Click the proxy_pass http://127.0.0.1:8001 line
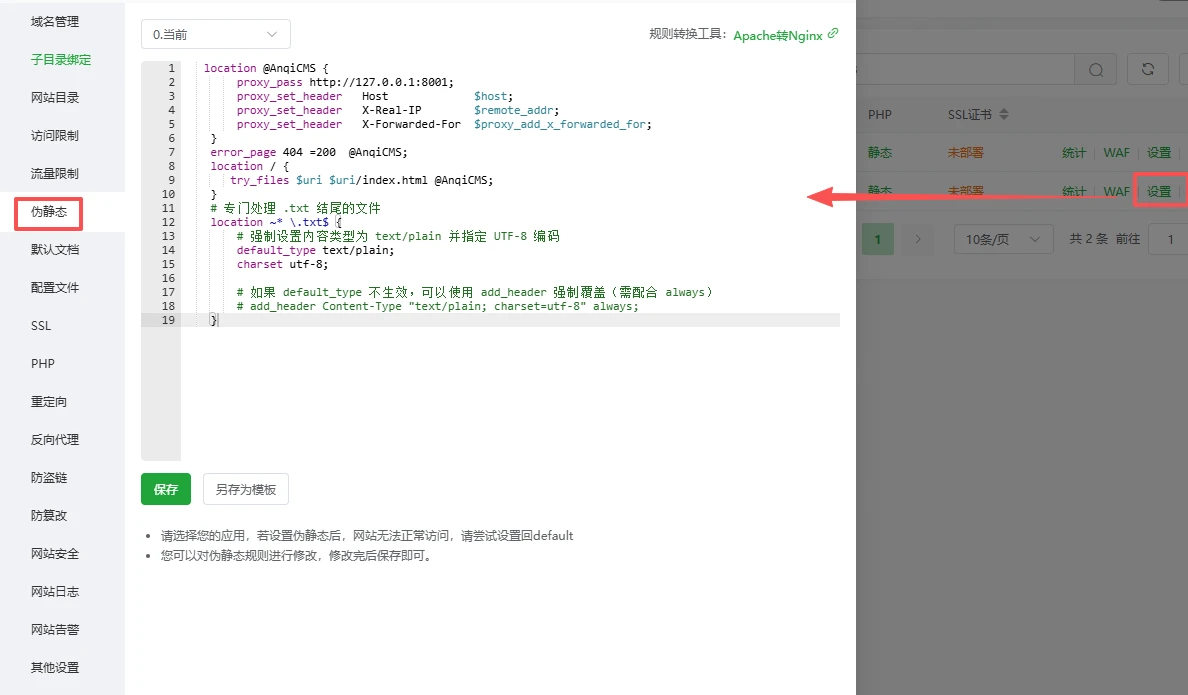Screen dimensions: 1188x695 coord(345,82)
